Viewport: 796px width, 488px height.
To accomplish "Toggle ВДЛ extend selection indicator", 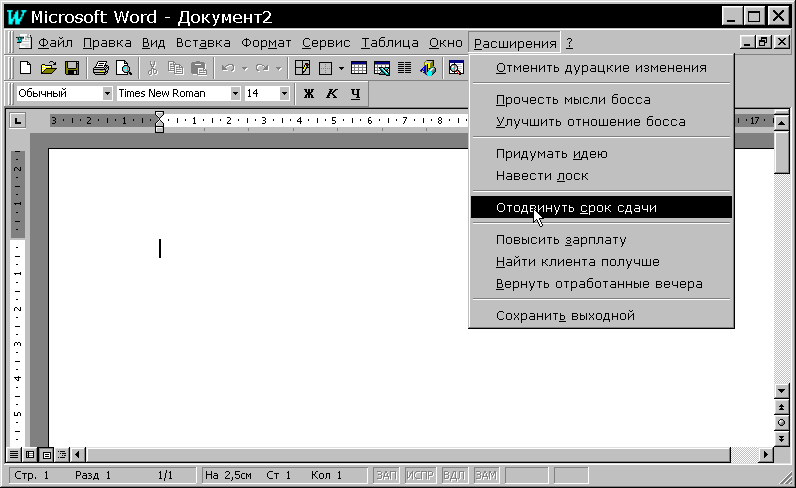I will pyautogui.click(x=454, y=475).
